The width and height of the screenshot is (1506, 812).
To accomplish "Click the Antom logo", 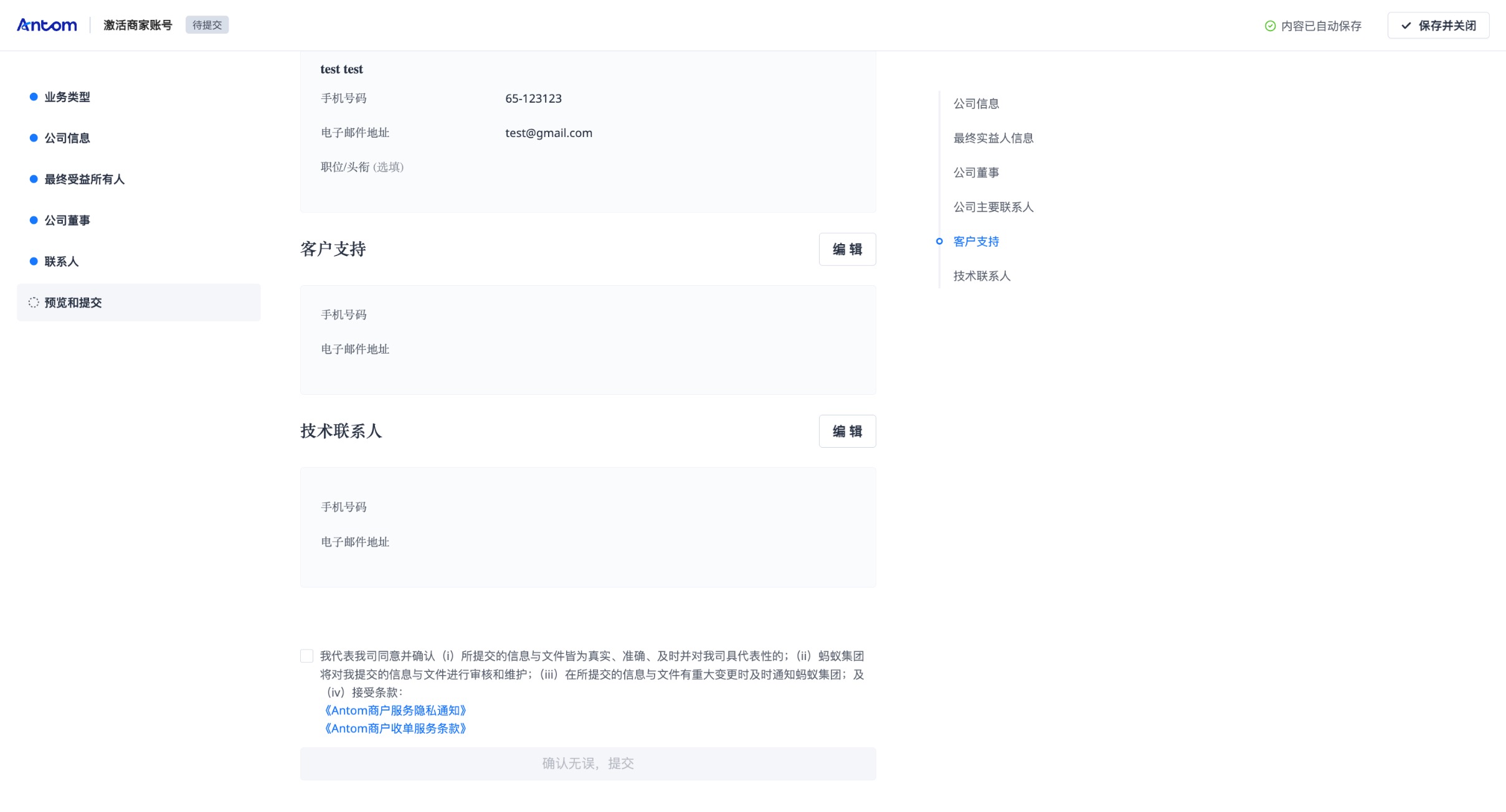I will [x=47, y=25].
